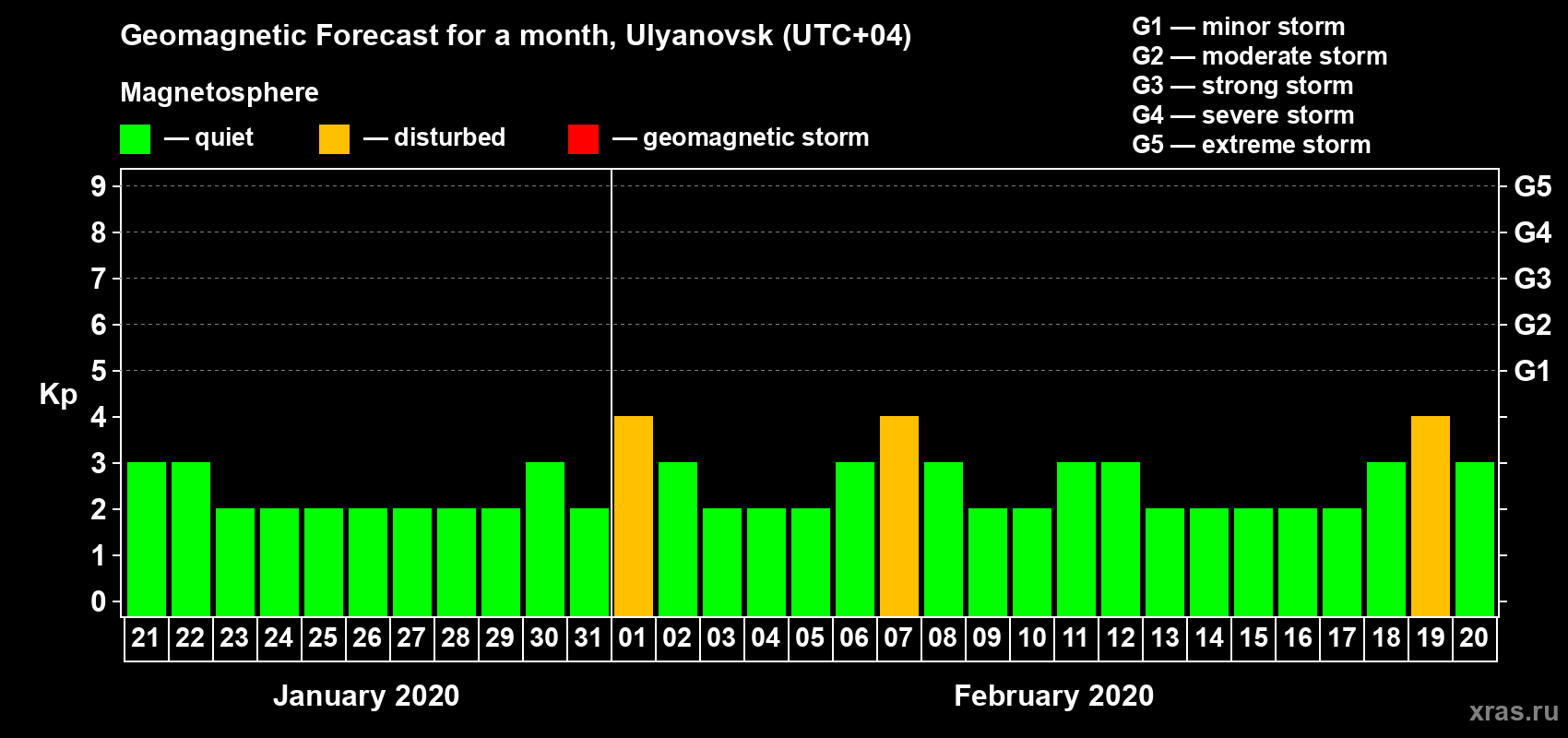Click the January 2020 month label
Image resolution: width=1568 pixels, height=738 pixels.
(366, 696)
